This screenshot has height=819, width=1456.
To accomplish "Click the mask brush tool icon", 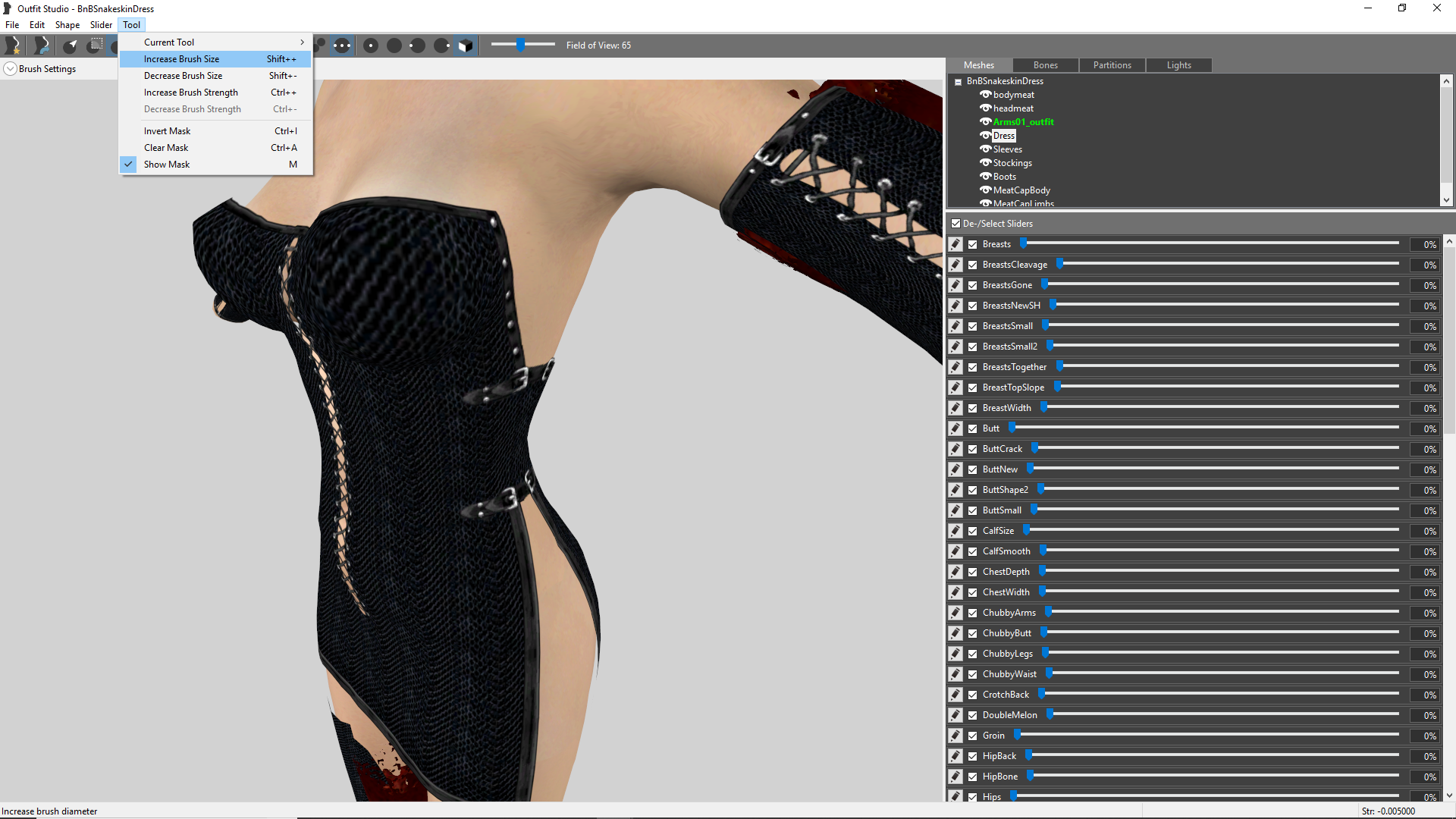I will click(96, 45).
